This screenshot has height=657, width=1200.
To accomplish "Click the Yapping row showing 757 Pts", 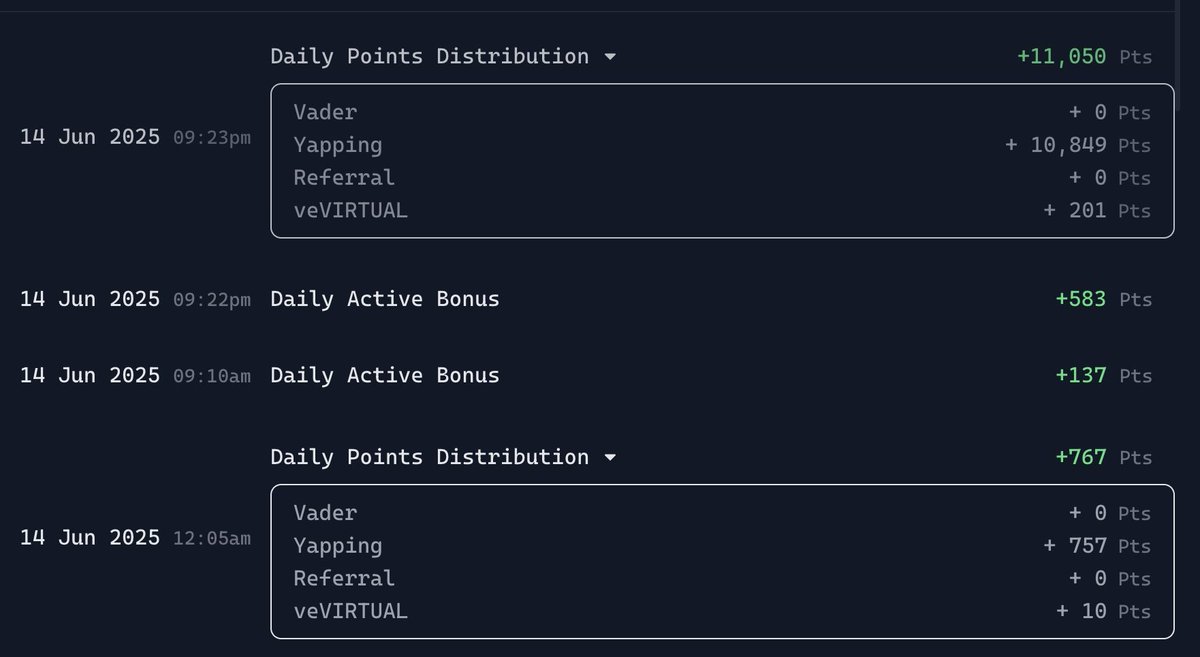I will [722, 546].
